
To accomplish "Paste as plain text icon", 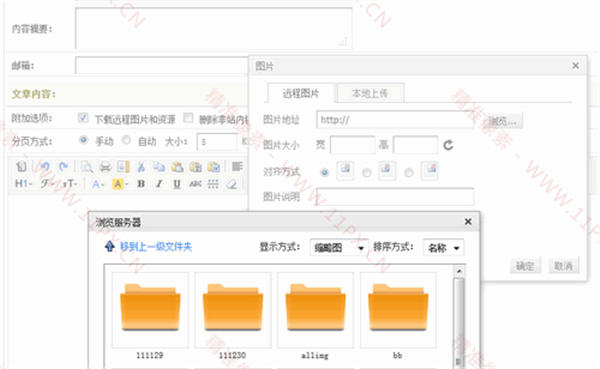I will [x=196, y=167].
